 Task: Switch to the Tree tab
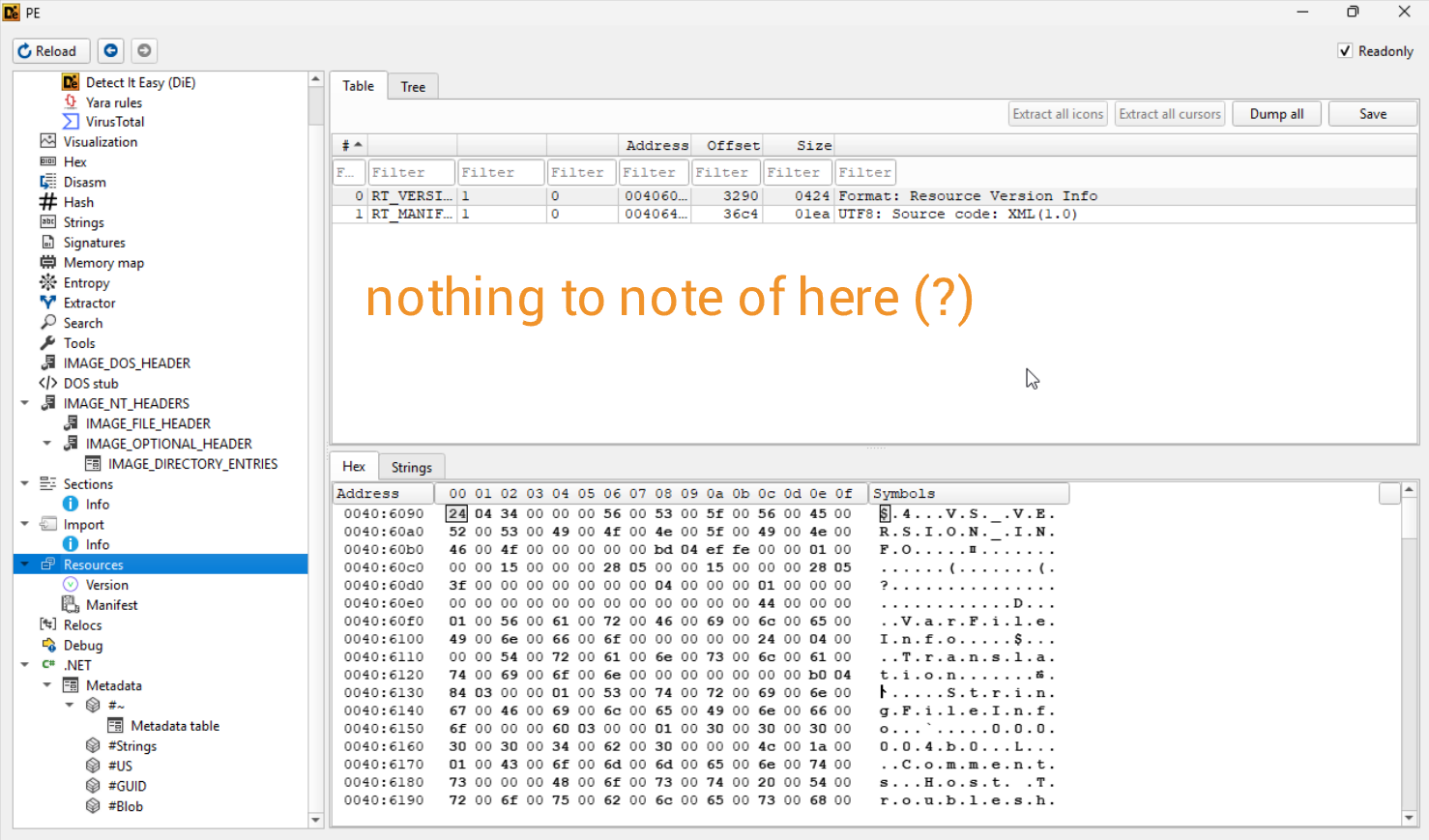413,87
